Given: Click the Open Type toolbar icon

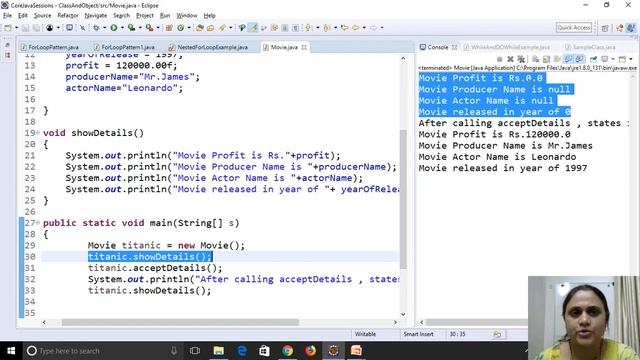Looking at the screenshot, I should [x=200, y=28].
